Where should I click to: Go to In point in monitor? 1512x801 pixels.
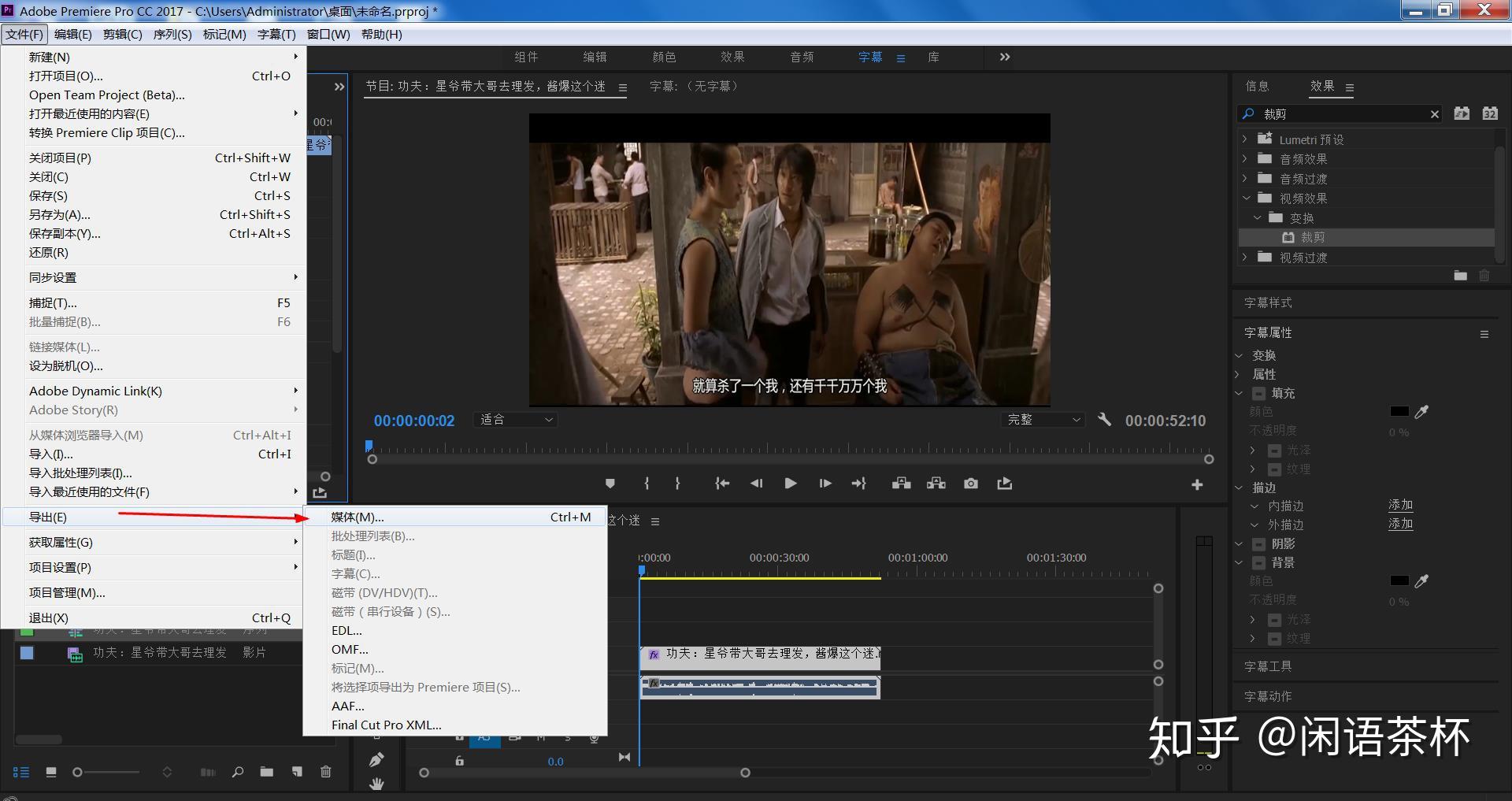coord(722,484)
